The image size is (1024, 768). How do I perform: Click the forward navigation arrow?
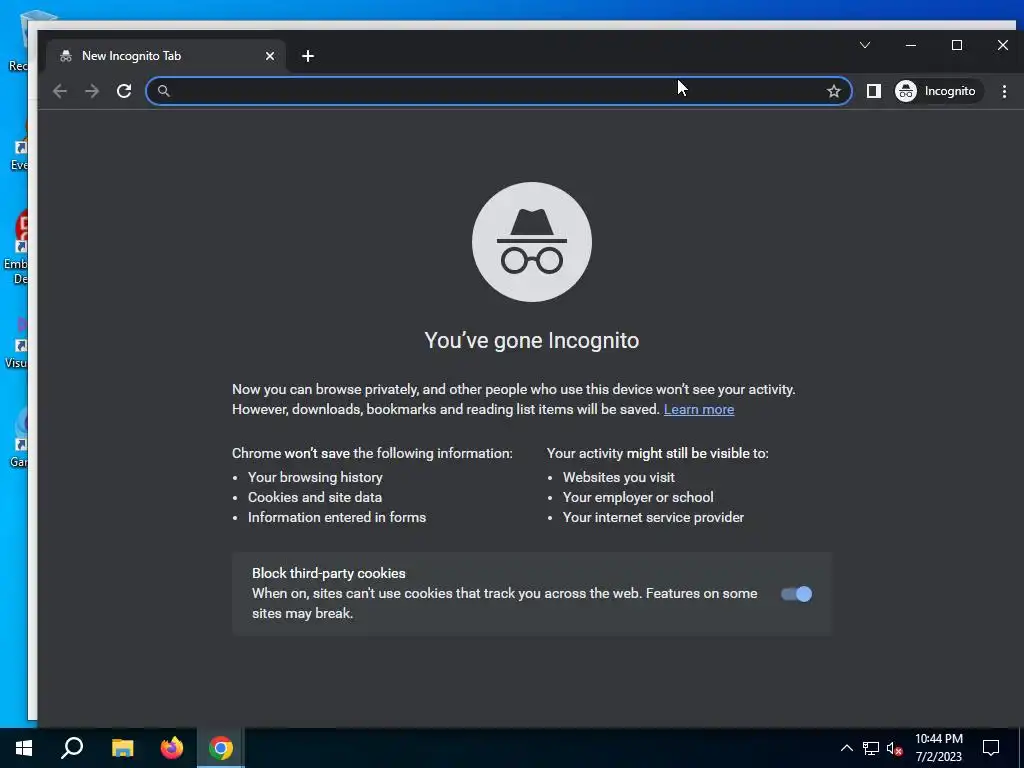[x=92, y=91]
